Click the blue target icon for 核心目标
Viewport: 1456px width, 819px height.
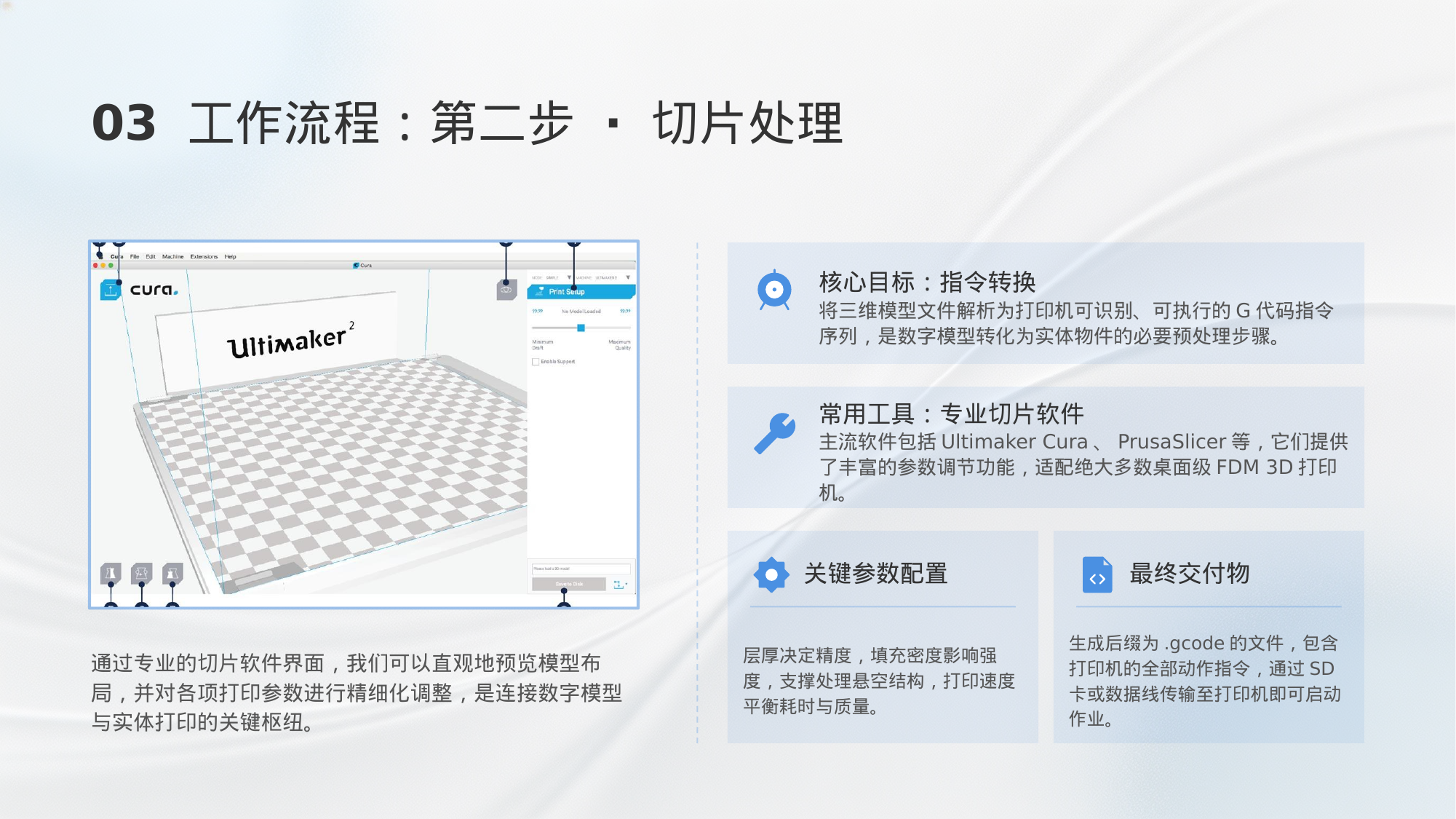point(774,290)
